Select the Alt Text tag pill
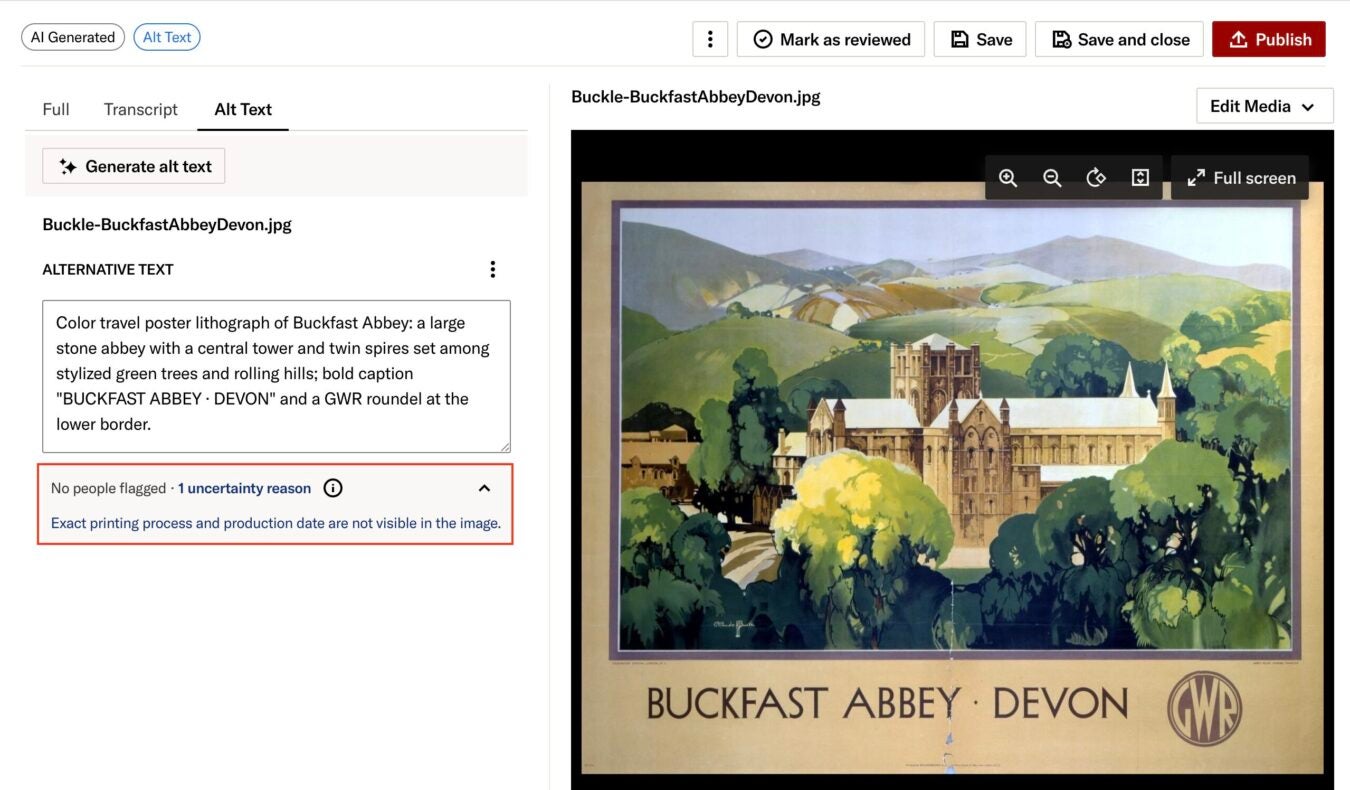This screenshot has width=1350, height=790. click(x=167, y=37)
